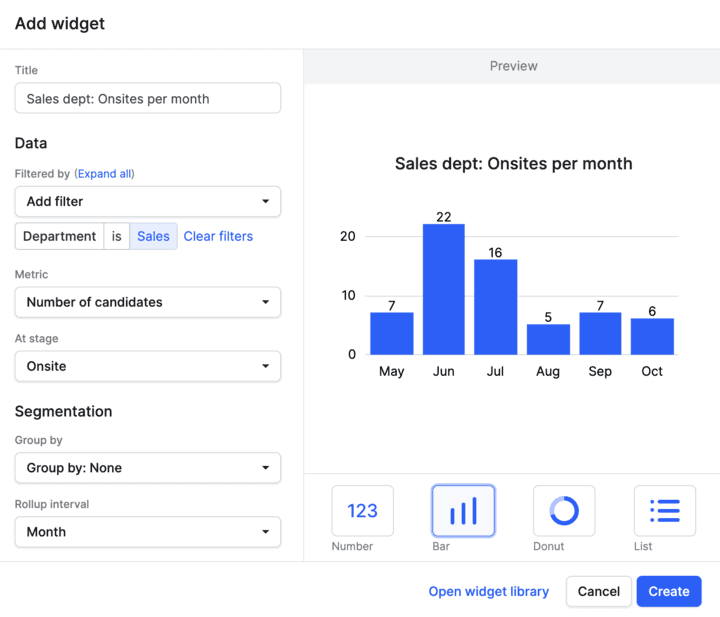Screen dimensions: 720x617
Task: Pick the List widget type icon
Action: 665,511
